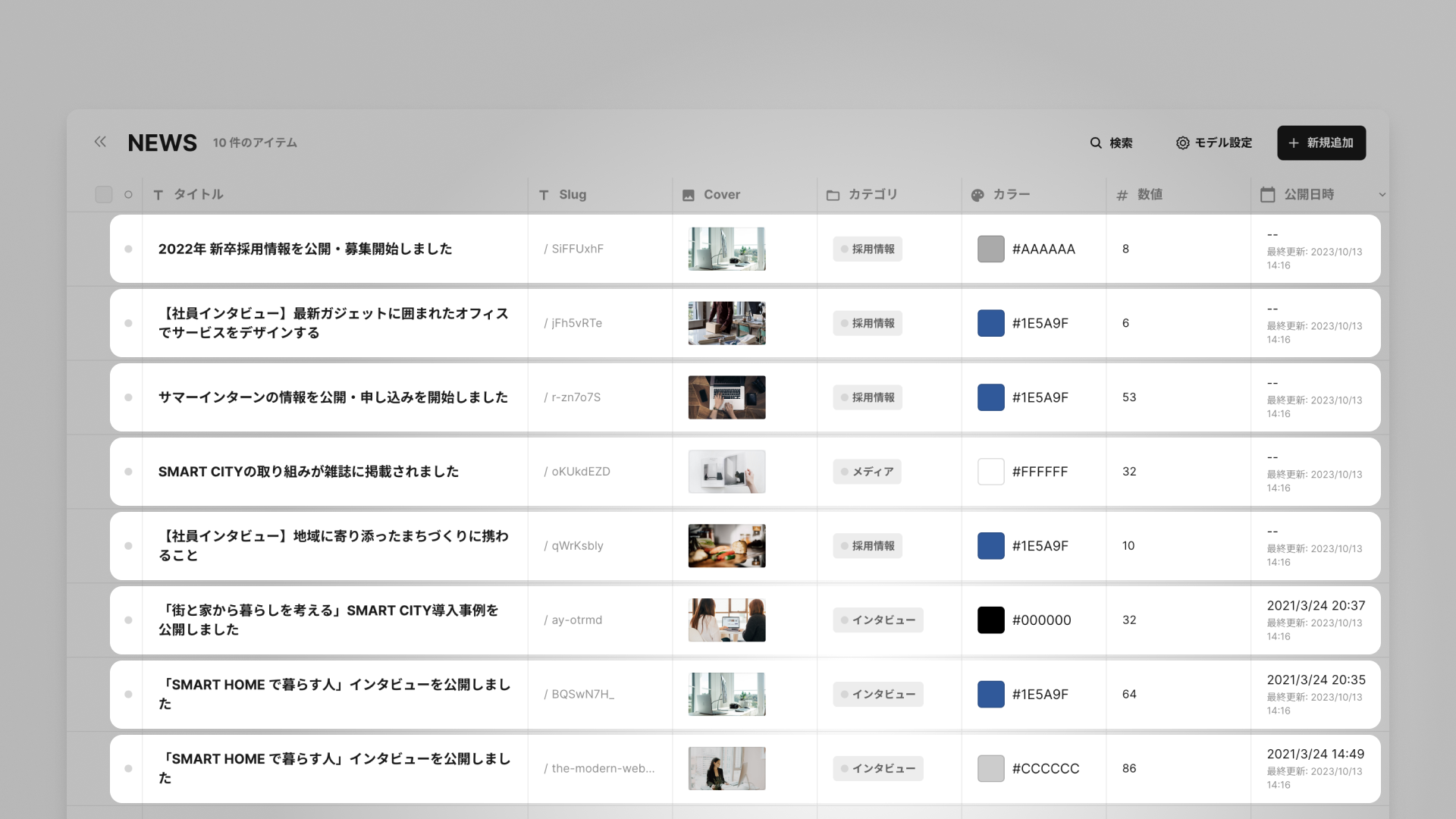This screenshot has width=1456, height=819.
Task: Click cover thumbnail of r-zn7o7S row
Action: tap(726, 397)
